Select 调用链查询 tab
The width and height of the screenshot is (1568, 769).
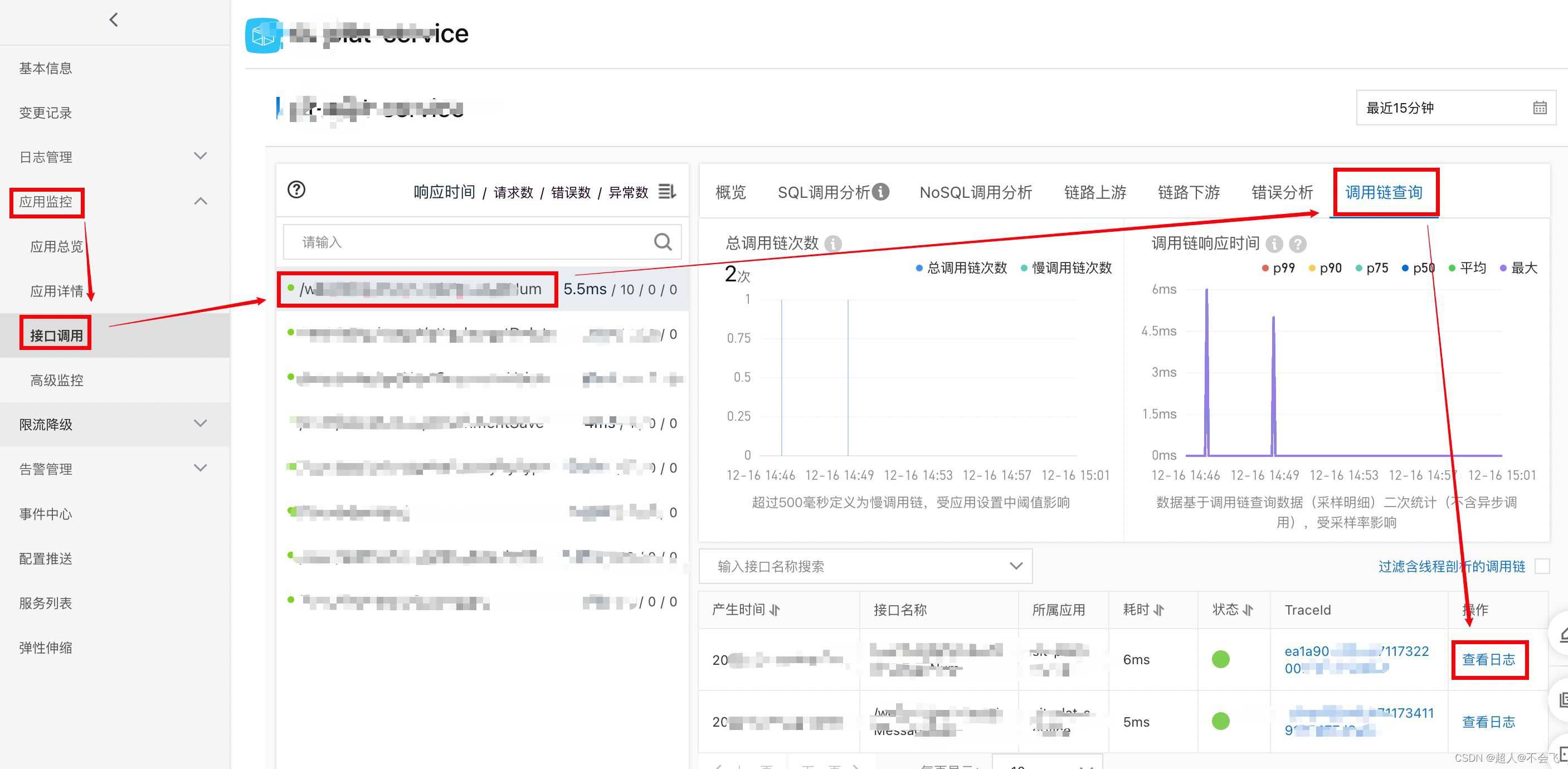pyautogui.click(x=1384, y=192)
